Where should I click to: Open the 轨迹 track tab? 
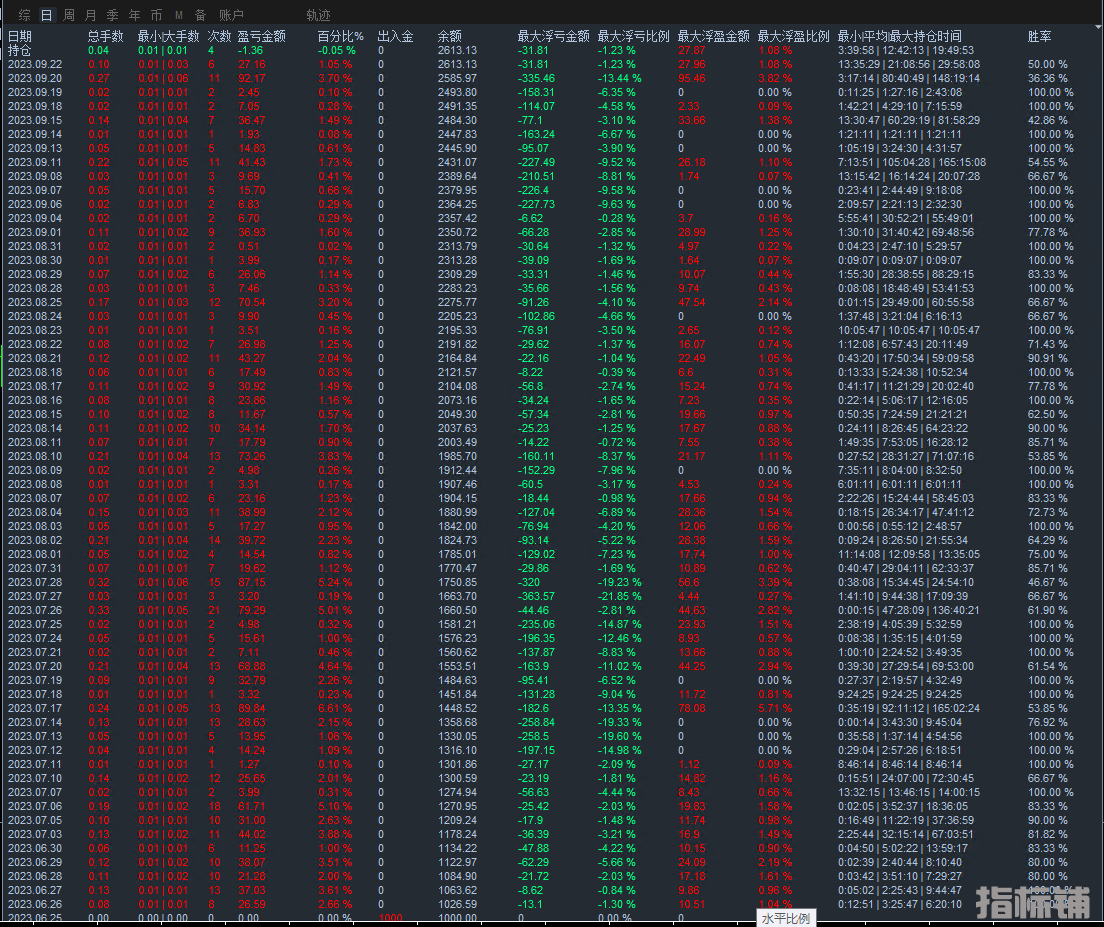(318, 15)
